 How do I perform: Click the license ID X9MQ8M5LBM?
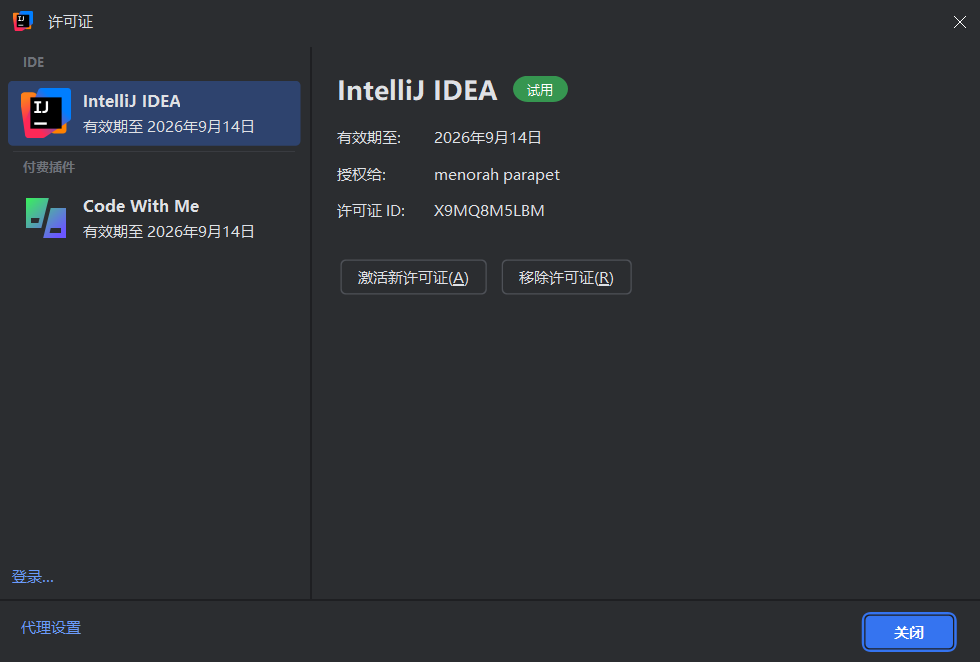coord(489,211)
